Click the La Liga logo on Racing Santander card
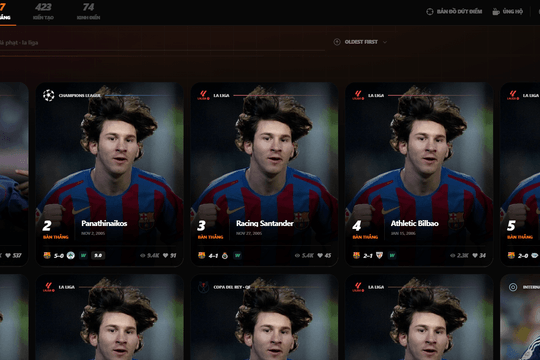The width and height of the screenshot is (540, 360). (x=203, y=95)
